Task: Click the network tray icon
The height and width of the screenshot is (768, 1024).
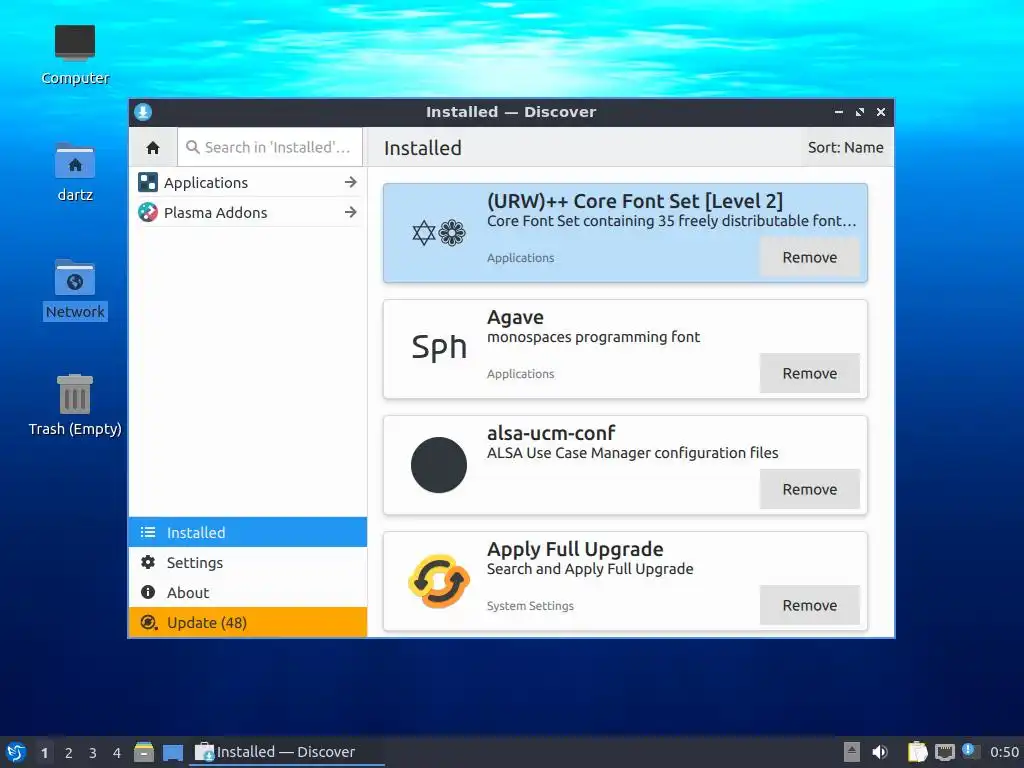Action: (x=944, y=753)
